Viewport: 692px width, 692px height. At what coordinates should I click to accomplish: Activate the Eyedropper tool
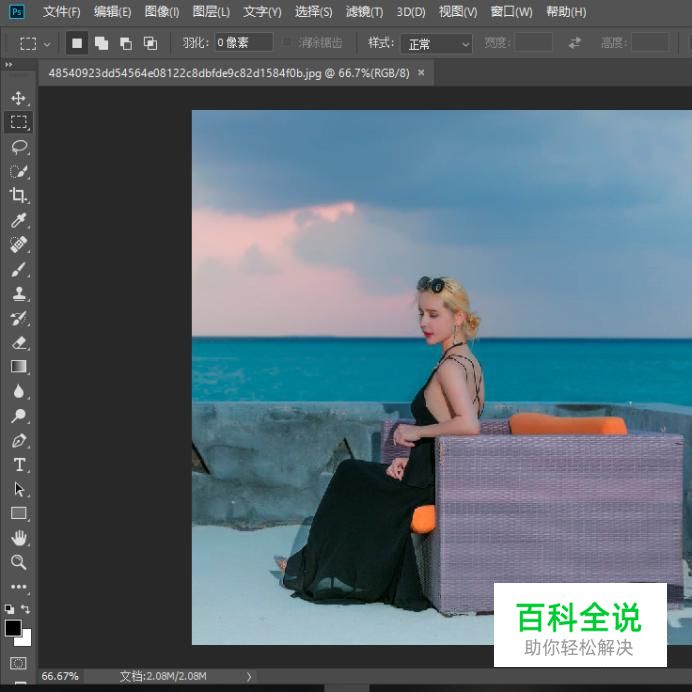tap(18, 220)
